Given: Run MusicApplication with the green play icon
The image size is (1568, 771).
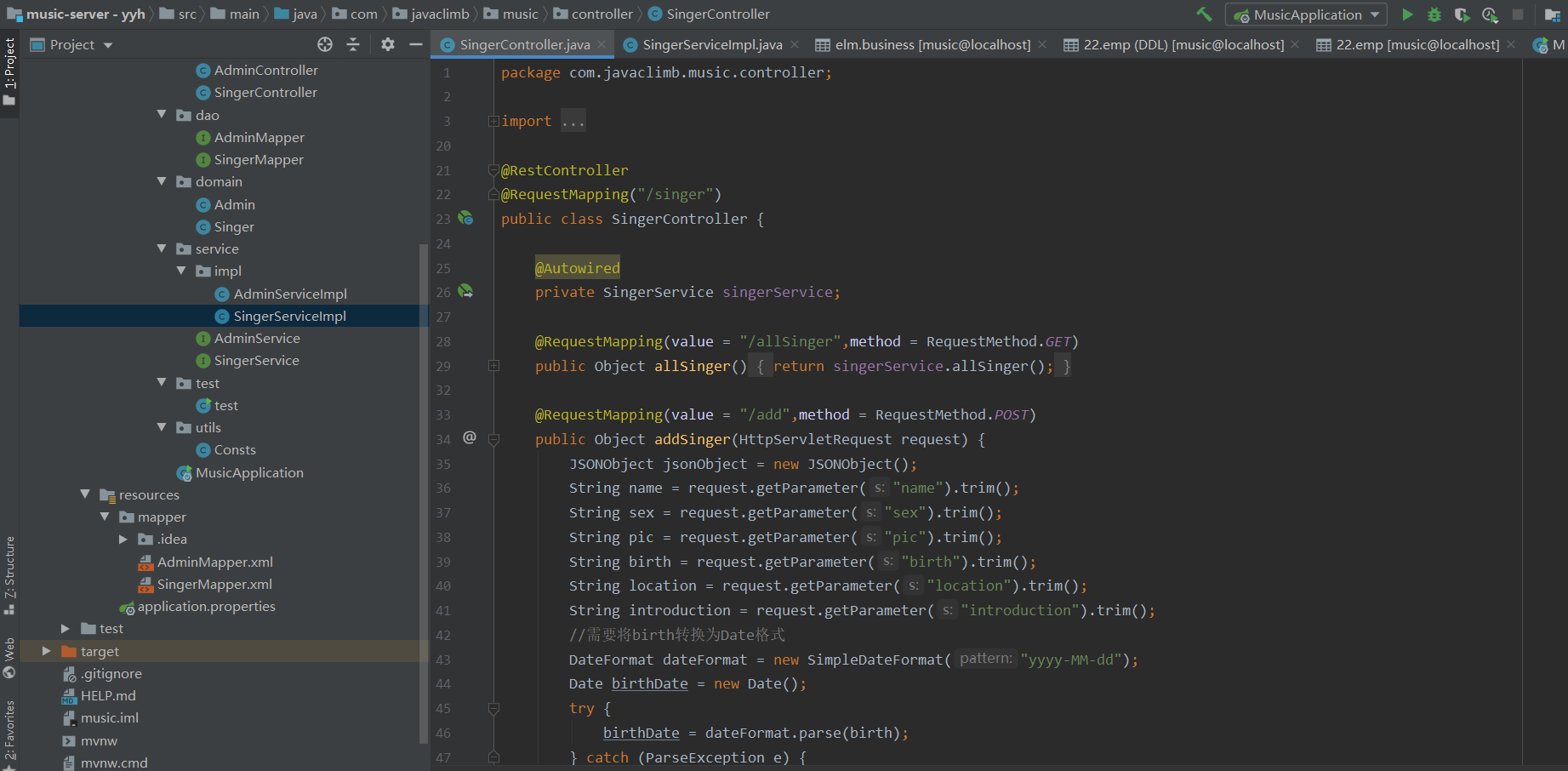Looking at the screenshot, I should [x=1407, y=14].
